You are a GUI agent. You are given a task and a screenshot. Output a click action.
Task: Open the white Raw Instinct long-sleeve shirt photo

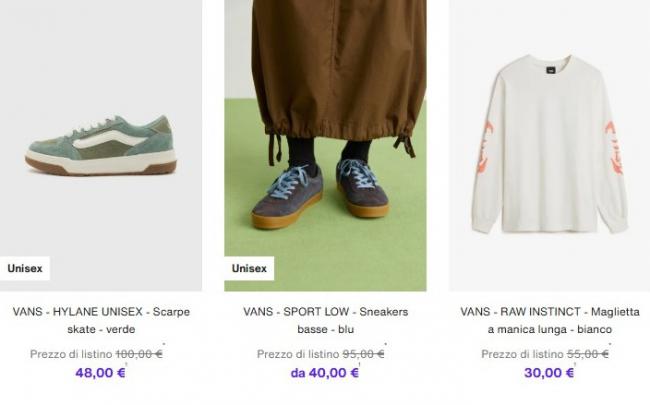pos(550,145)
